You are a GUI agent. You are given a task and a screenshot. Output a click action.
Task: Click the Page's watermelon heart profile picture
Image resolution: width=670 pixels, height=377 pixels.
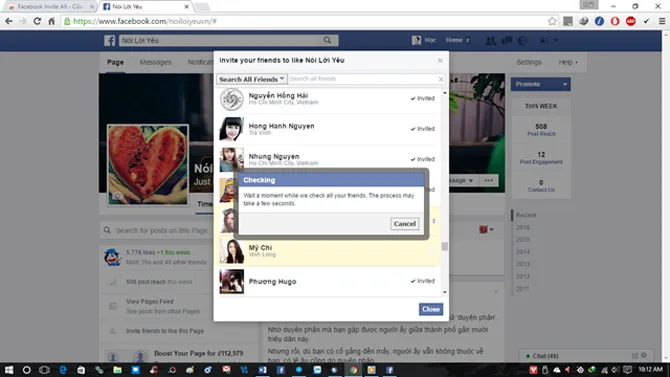(x=148, y=165)
